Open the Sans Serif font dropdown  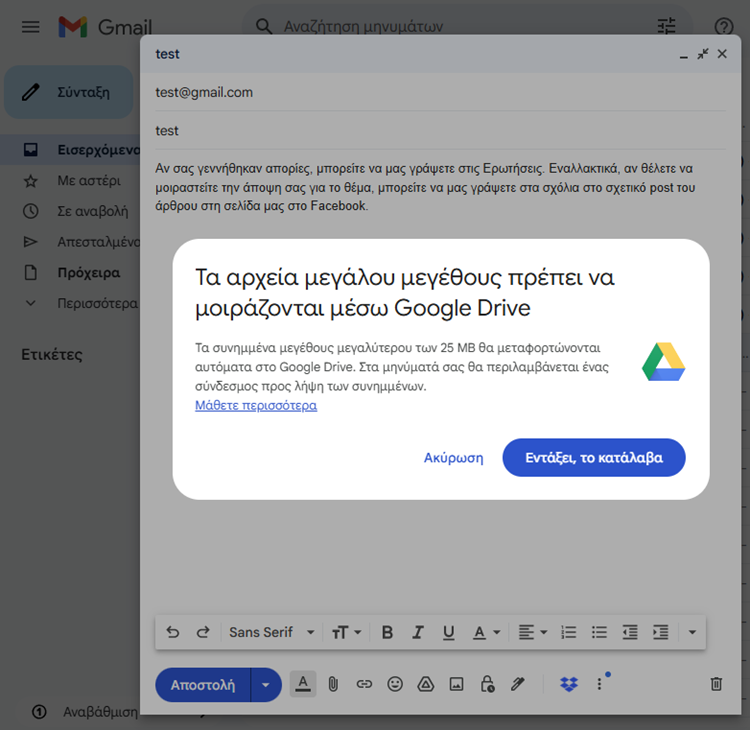pos(271,632)
